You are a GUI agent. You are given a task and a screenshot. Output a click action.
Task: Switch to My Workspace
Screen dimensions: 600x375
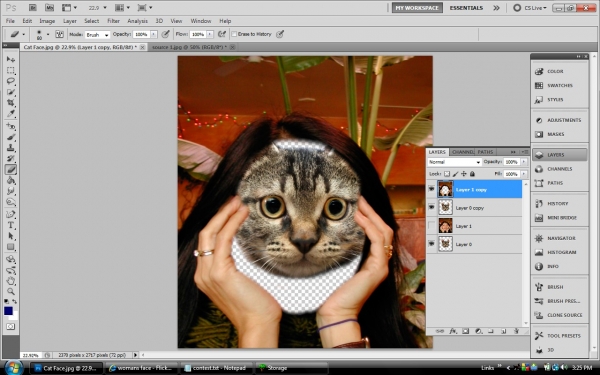pyautogui.click(x=417, y=8)
